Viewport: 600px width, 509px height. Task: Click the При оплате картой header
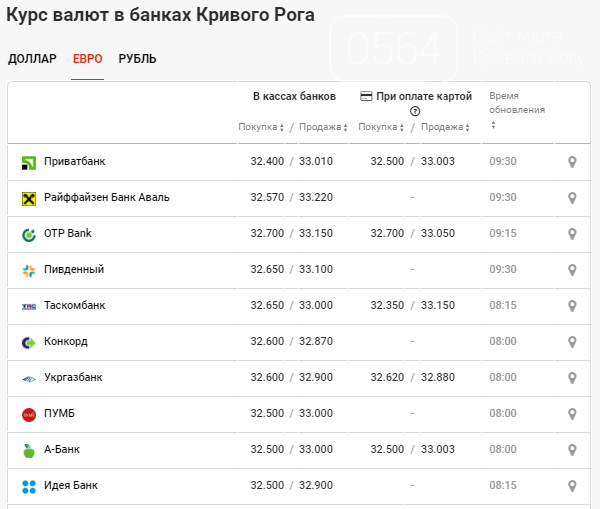(x=424, y=96)
